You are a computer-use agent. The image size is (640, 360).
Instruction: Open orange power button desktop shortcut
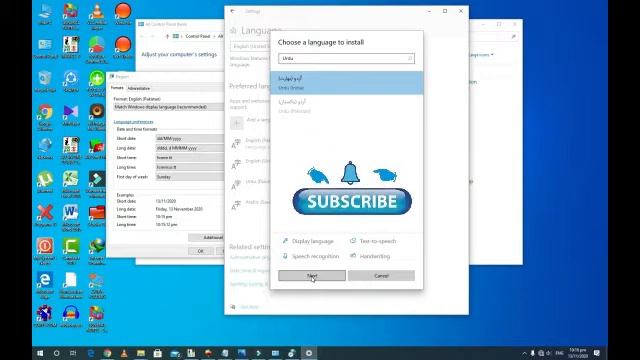(x=45, y=251)
